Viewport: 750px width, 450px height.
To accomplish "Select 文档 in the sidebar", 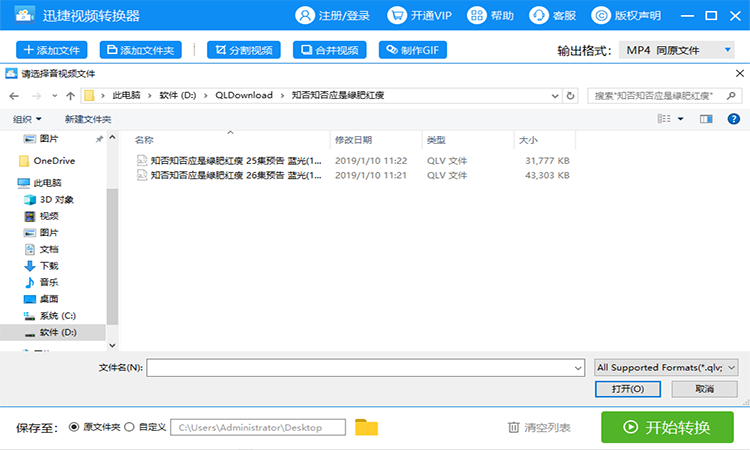I will coord(42,249).
